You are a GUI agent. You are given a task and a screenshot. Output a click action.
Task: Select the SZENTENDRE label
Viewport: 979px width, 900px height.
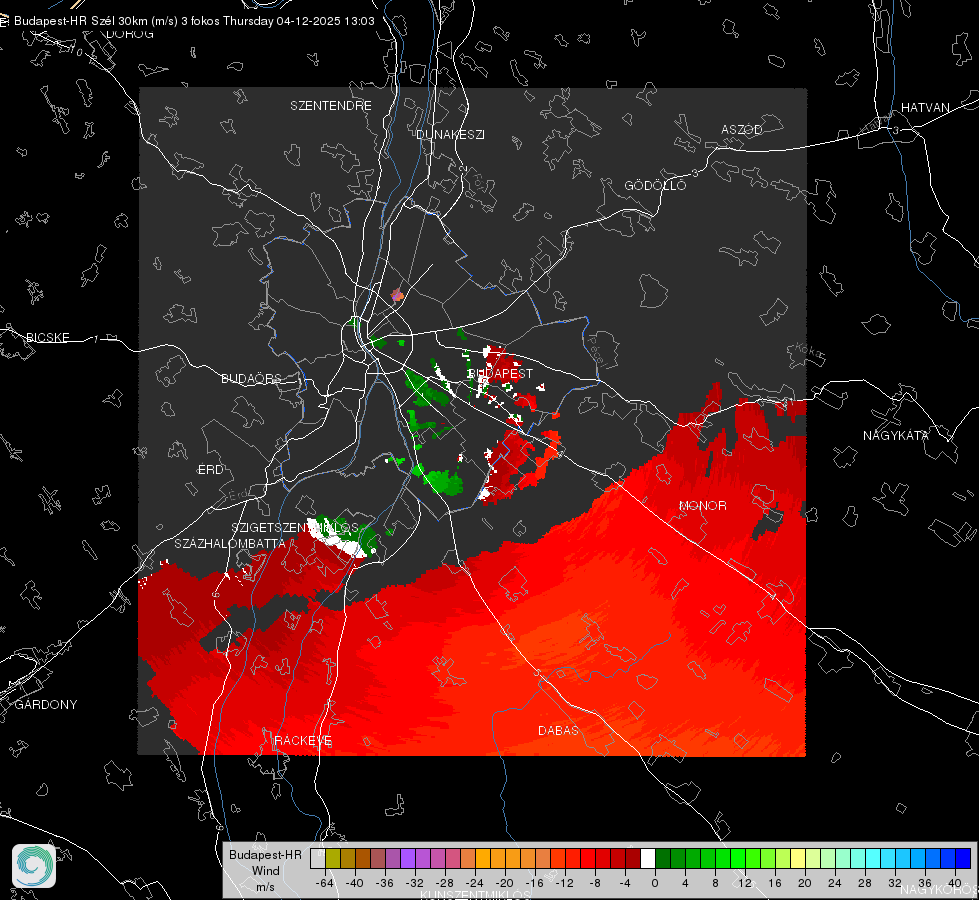[x=331, y=106]
